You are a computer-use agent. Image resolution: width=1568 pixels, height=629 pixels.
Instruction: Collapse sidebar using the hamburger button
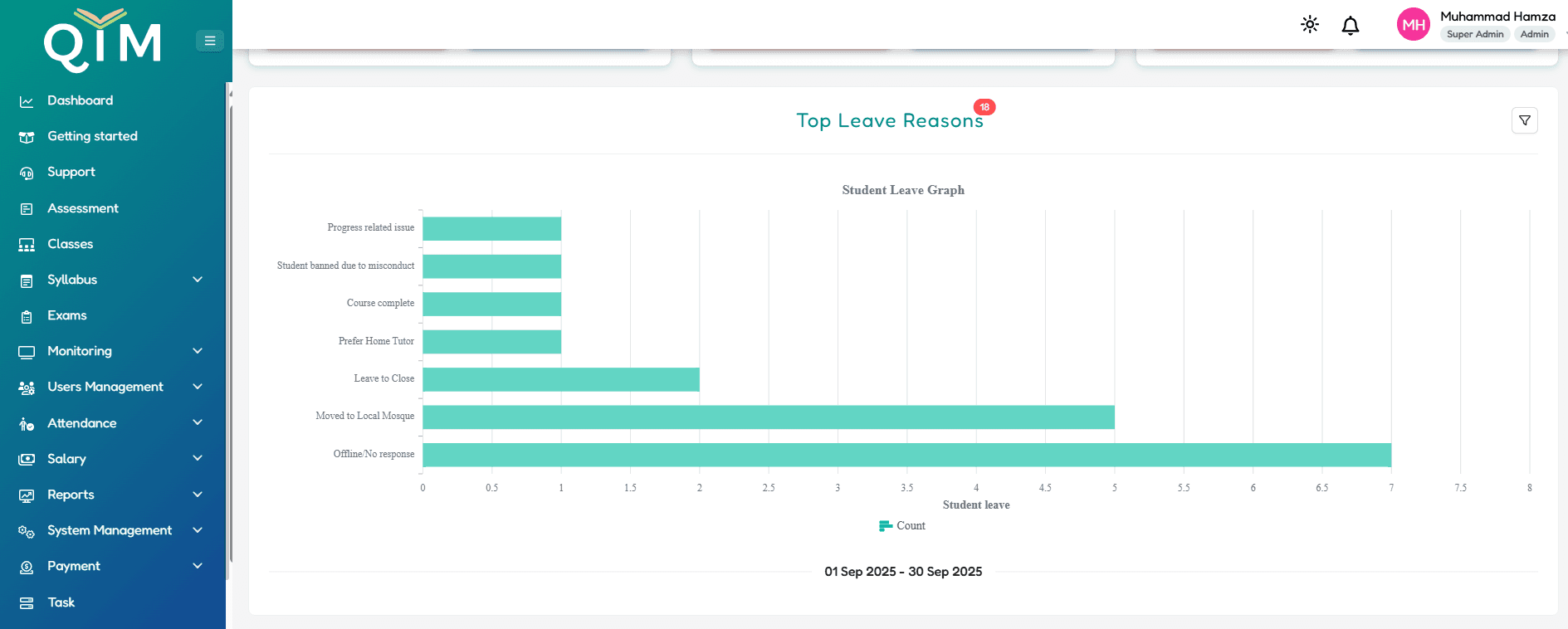tap(210, 41)
